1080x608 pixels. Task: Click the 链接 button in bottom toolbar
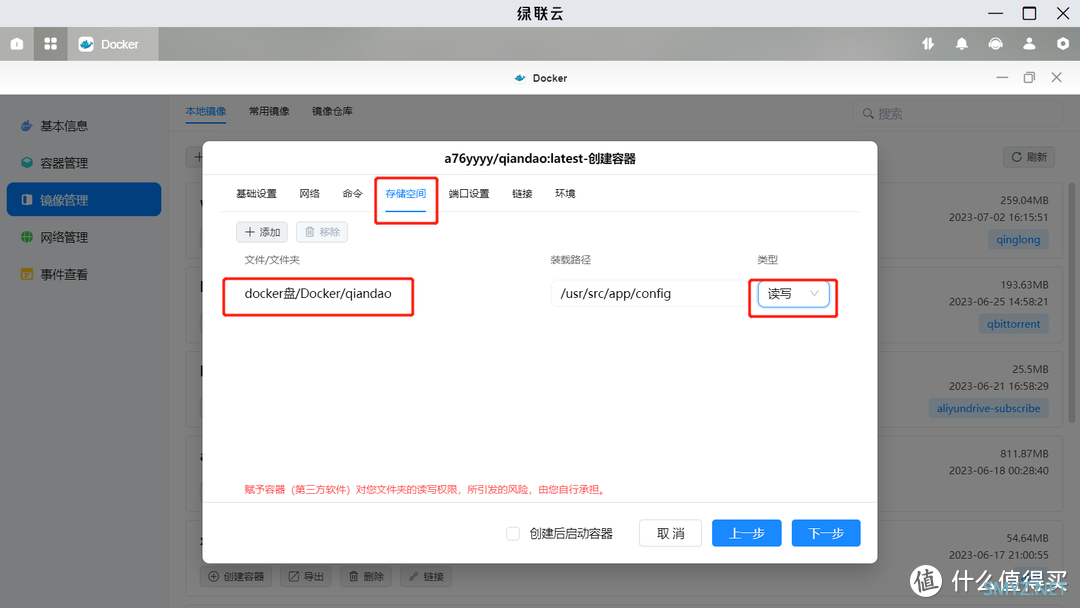pyautogui.click(x=426, y=576)
